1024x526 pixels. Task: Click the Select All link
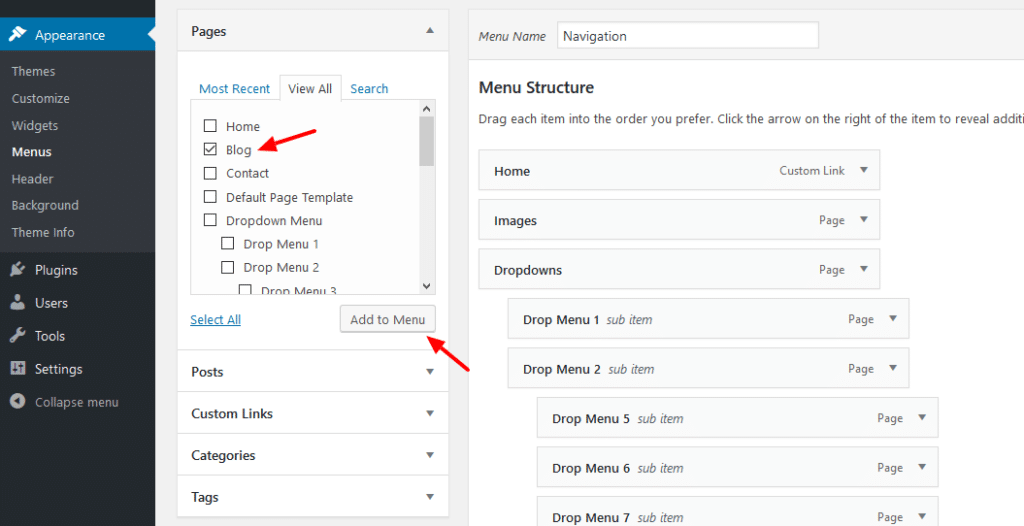coord(215,320)
